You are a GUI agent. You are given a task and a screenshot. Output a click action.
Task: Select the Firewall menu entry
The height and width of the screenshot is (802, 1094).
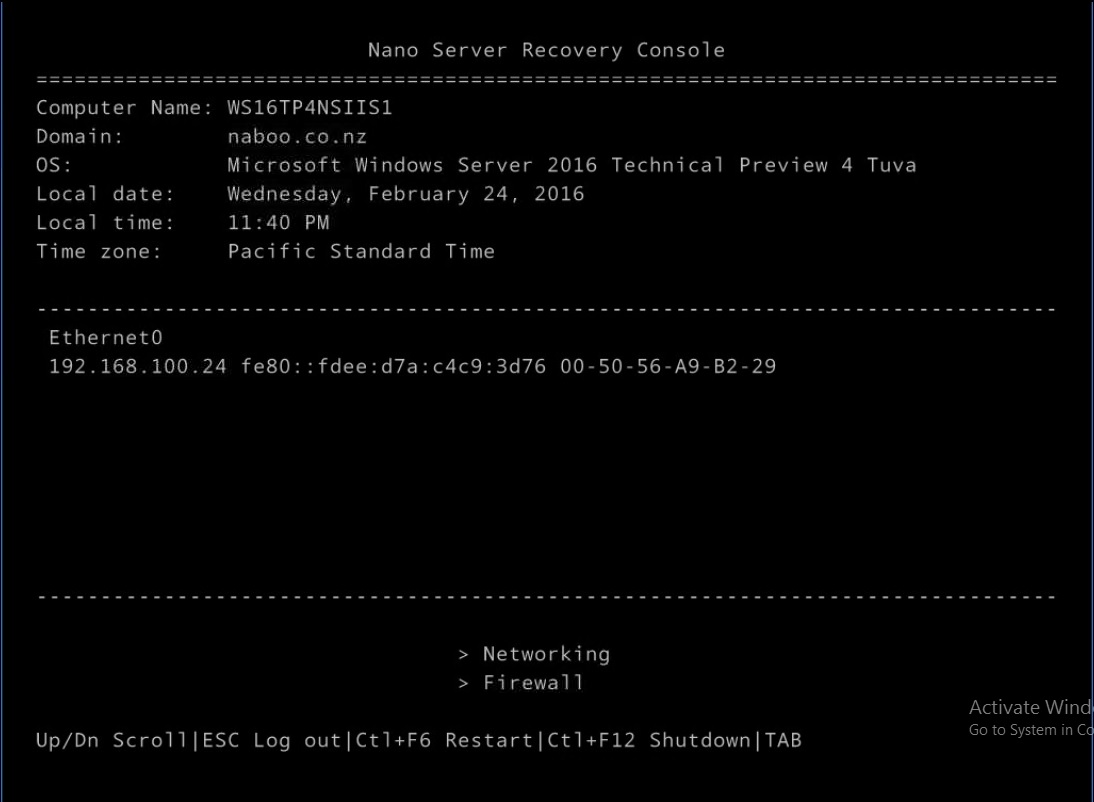(533, 683)
